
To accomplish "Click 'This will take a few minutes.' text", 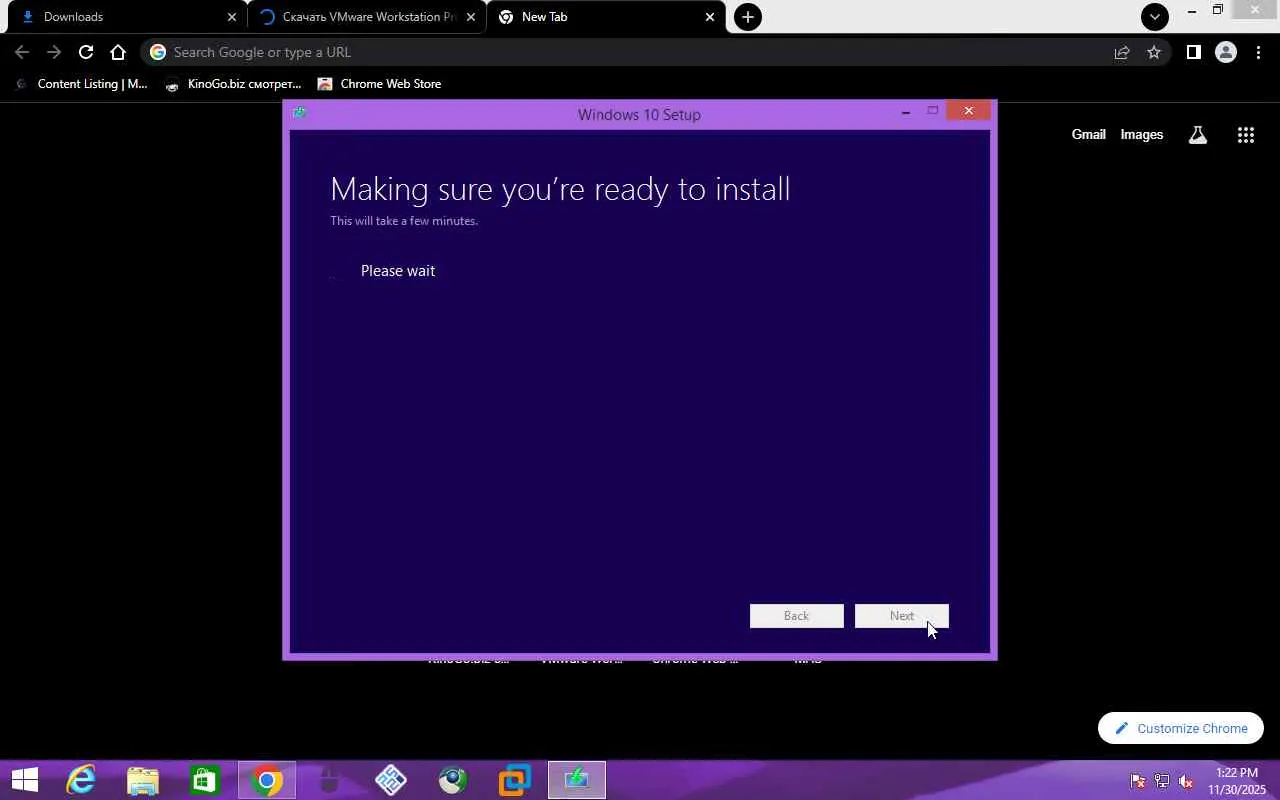I will click(x=404, y=221).
